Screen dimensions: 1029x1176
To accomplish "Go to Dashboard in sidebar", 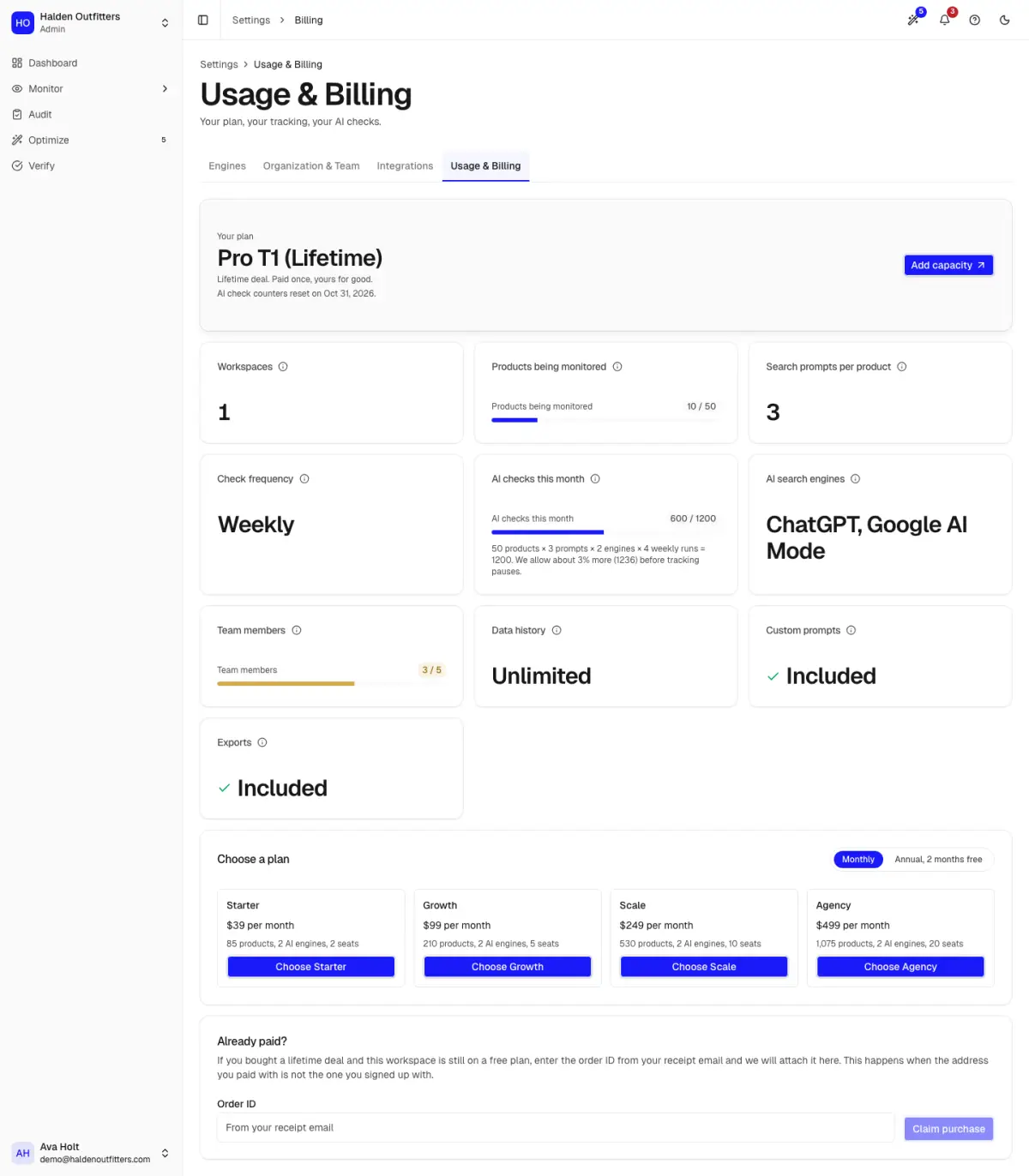I will (x=90, y=63).
